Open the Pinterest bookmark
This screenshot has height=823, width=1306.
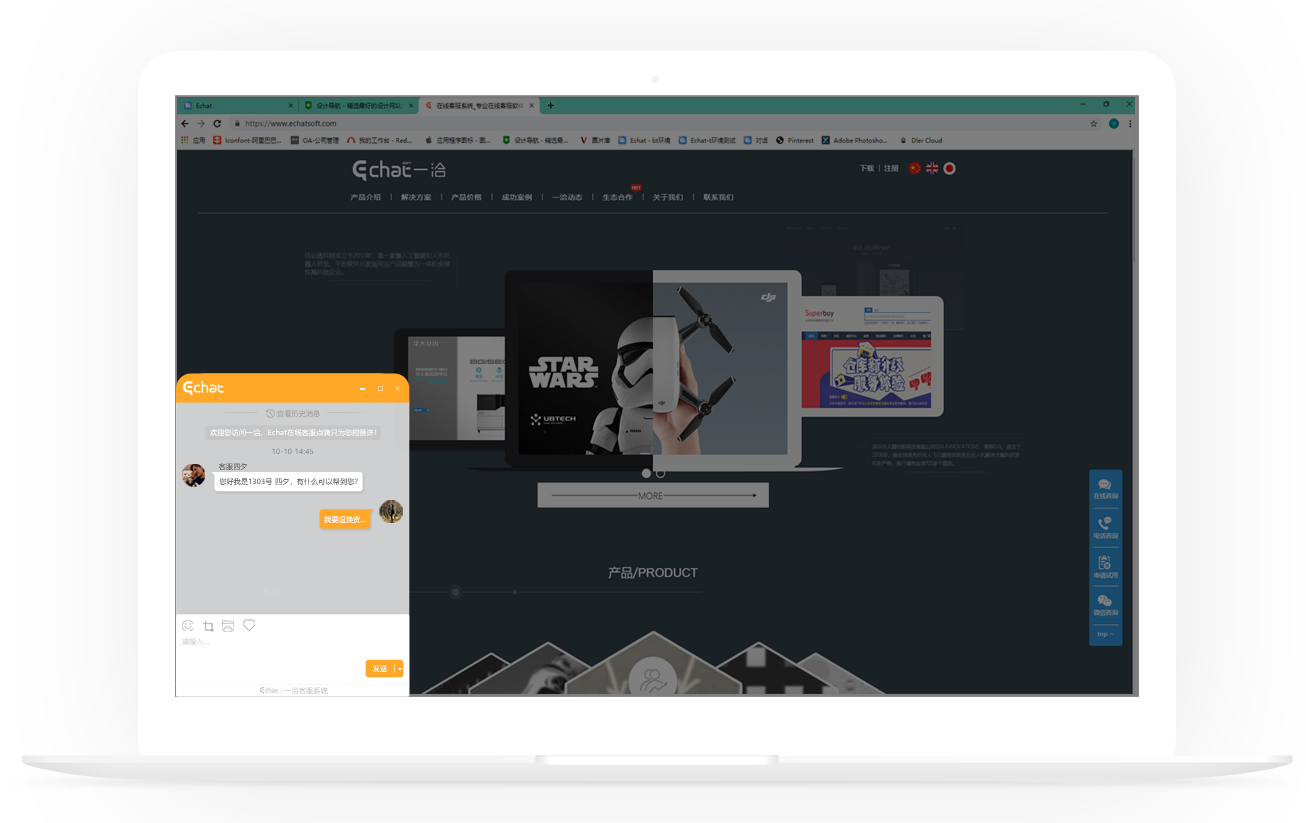[x=795, y=140]
